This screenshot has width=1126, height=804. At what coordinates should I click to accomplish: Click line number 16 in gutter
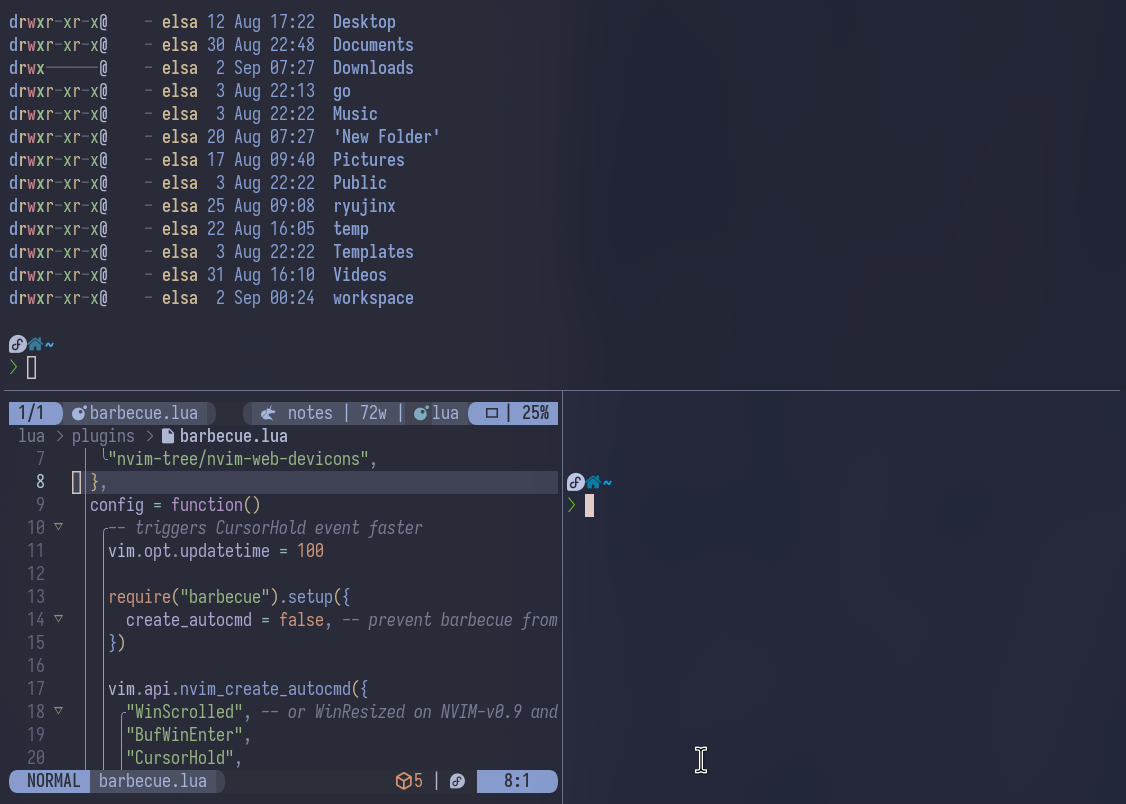[x=36, y=665]
